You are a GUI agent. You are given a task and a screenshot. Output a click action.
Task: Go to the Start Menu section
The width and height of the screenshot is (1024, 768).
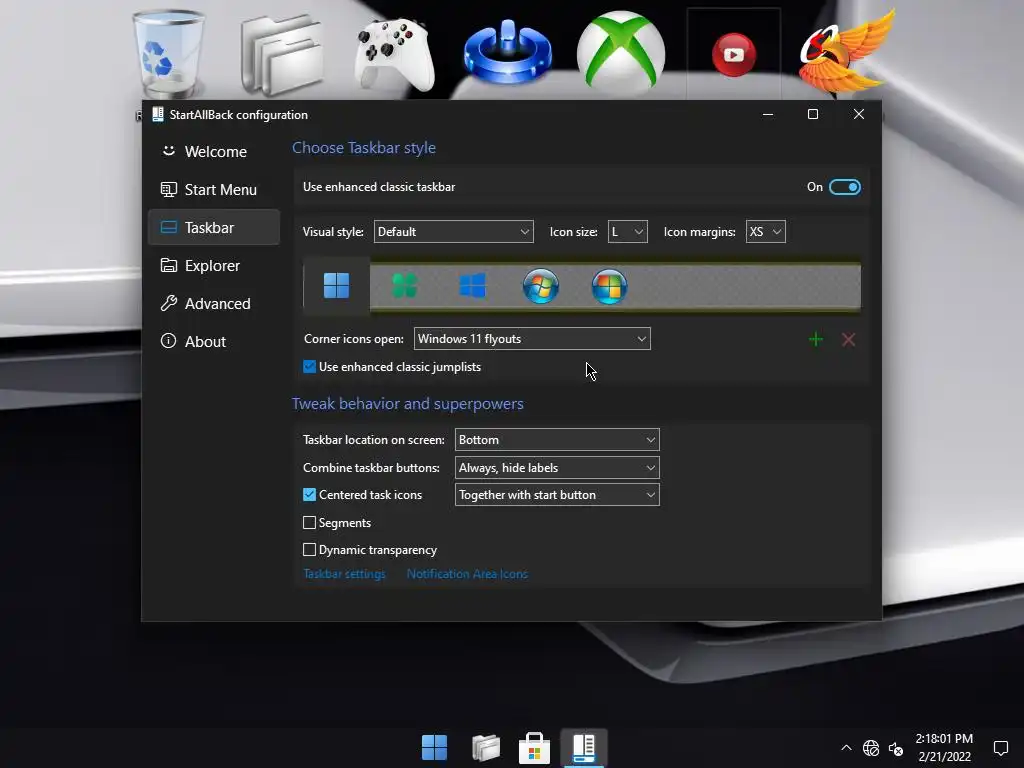(x=214, y=189)
